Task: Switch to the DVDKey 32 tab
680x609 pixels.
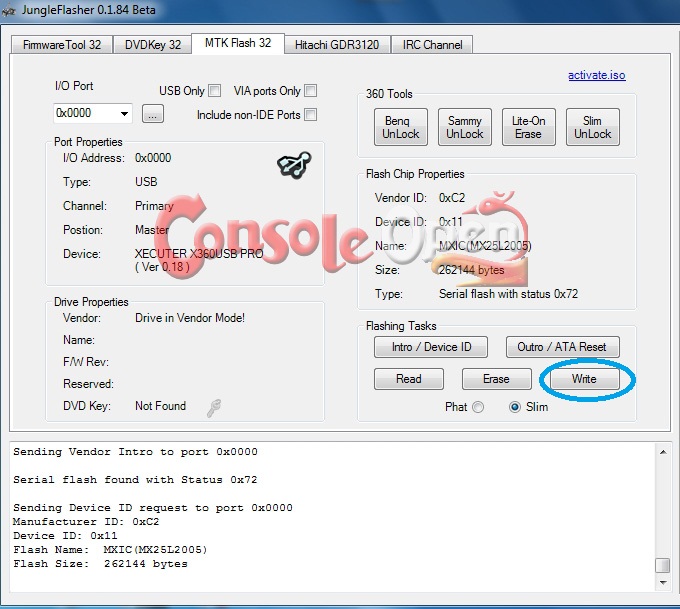Action: pyautogui.click(x=153, y=45)
